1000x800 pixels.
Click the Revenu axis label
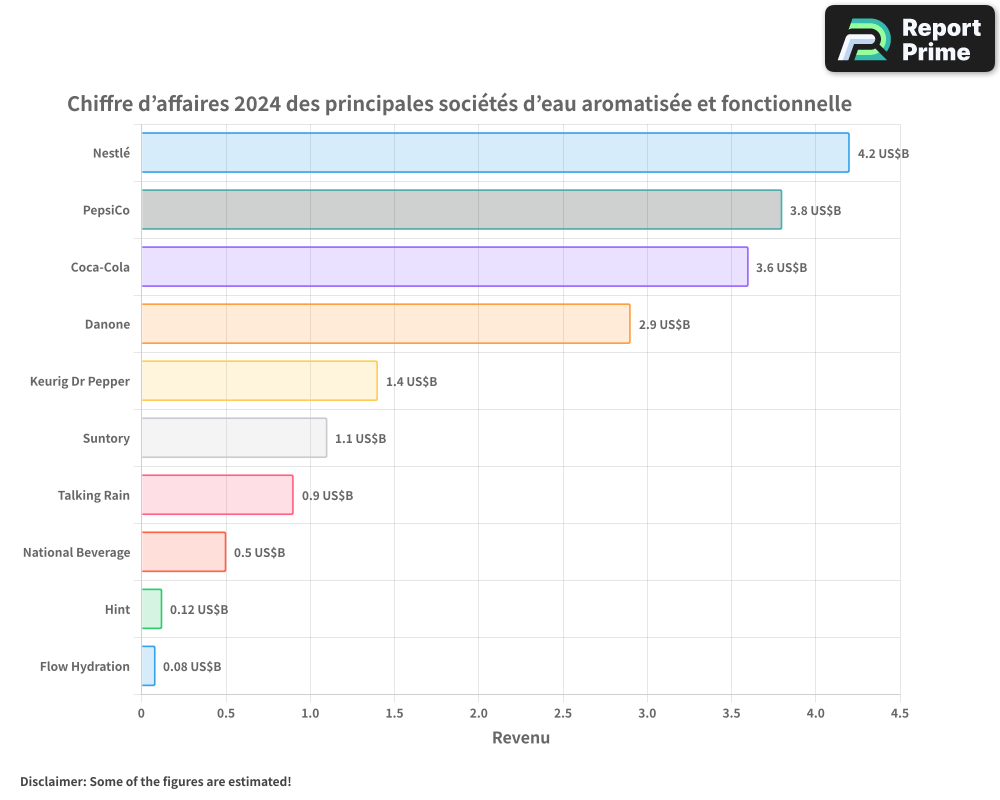(520, 738)
